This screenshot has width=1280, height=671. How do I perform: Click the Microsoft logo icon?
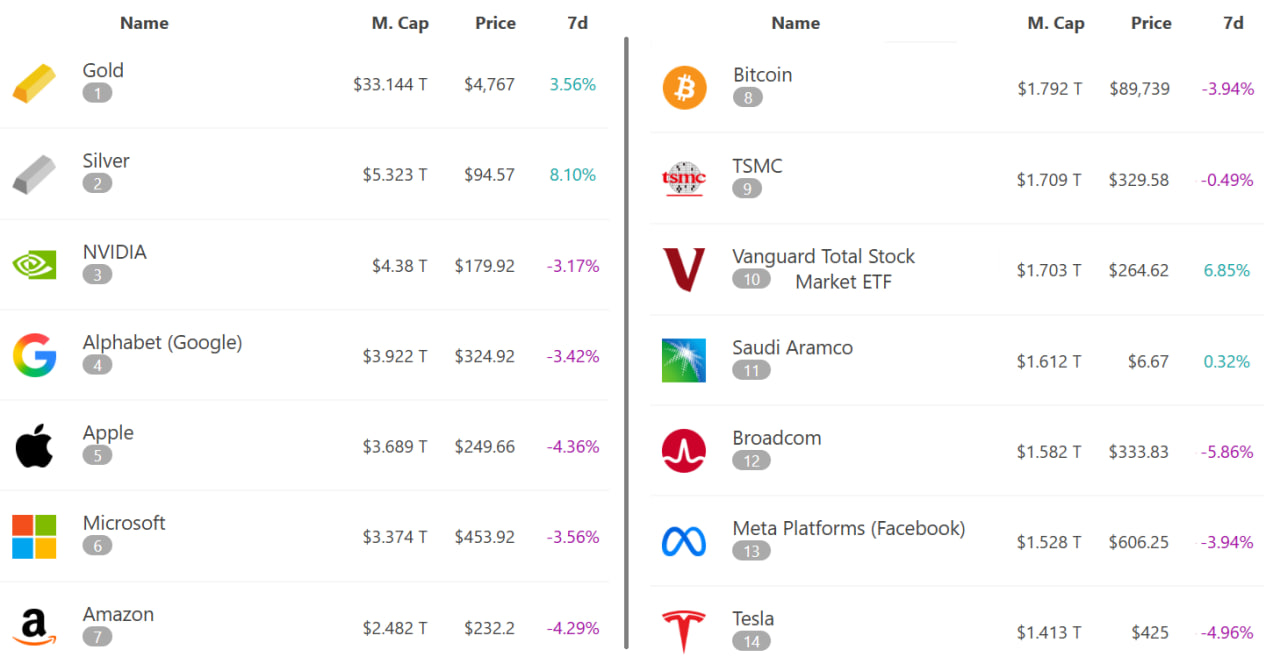click(34, 536)
